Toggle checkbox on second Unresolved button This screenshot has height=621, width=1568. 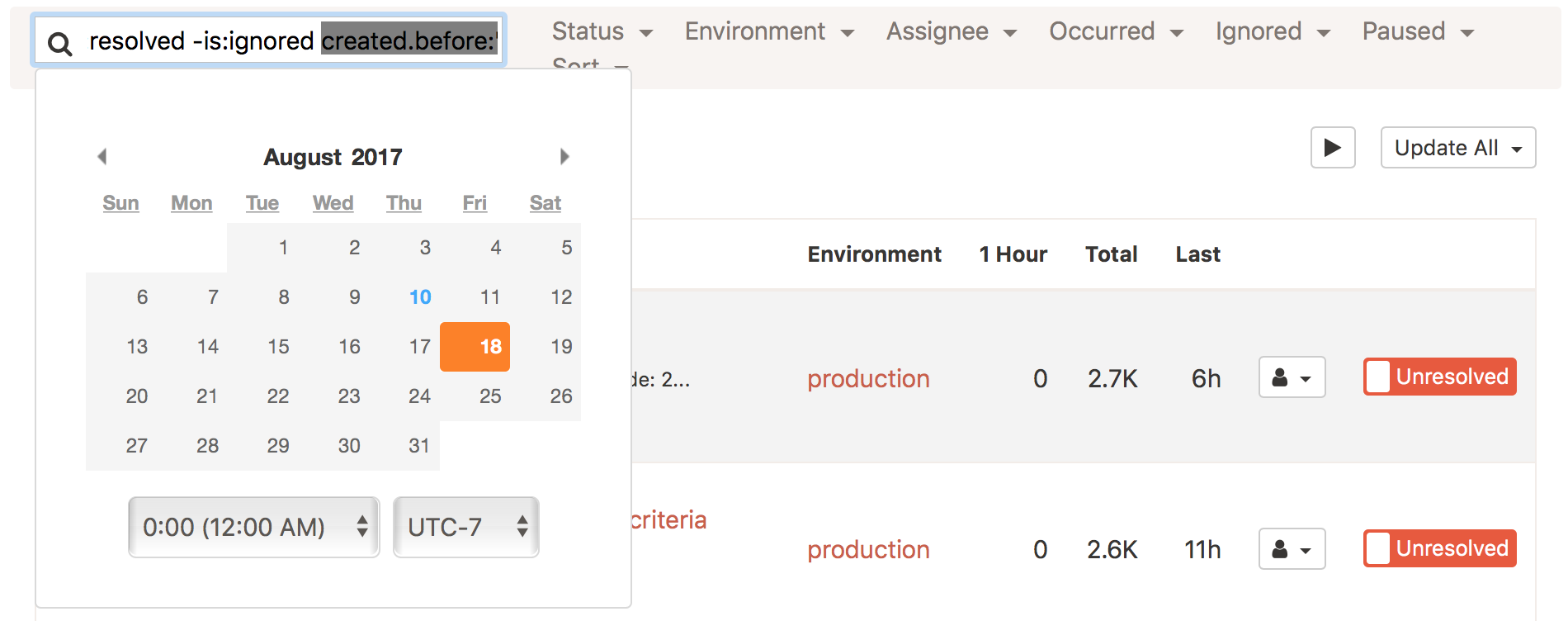[1378, 549]
